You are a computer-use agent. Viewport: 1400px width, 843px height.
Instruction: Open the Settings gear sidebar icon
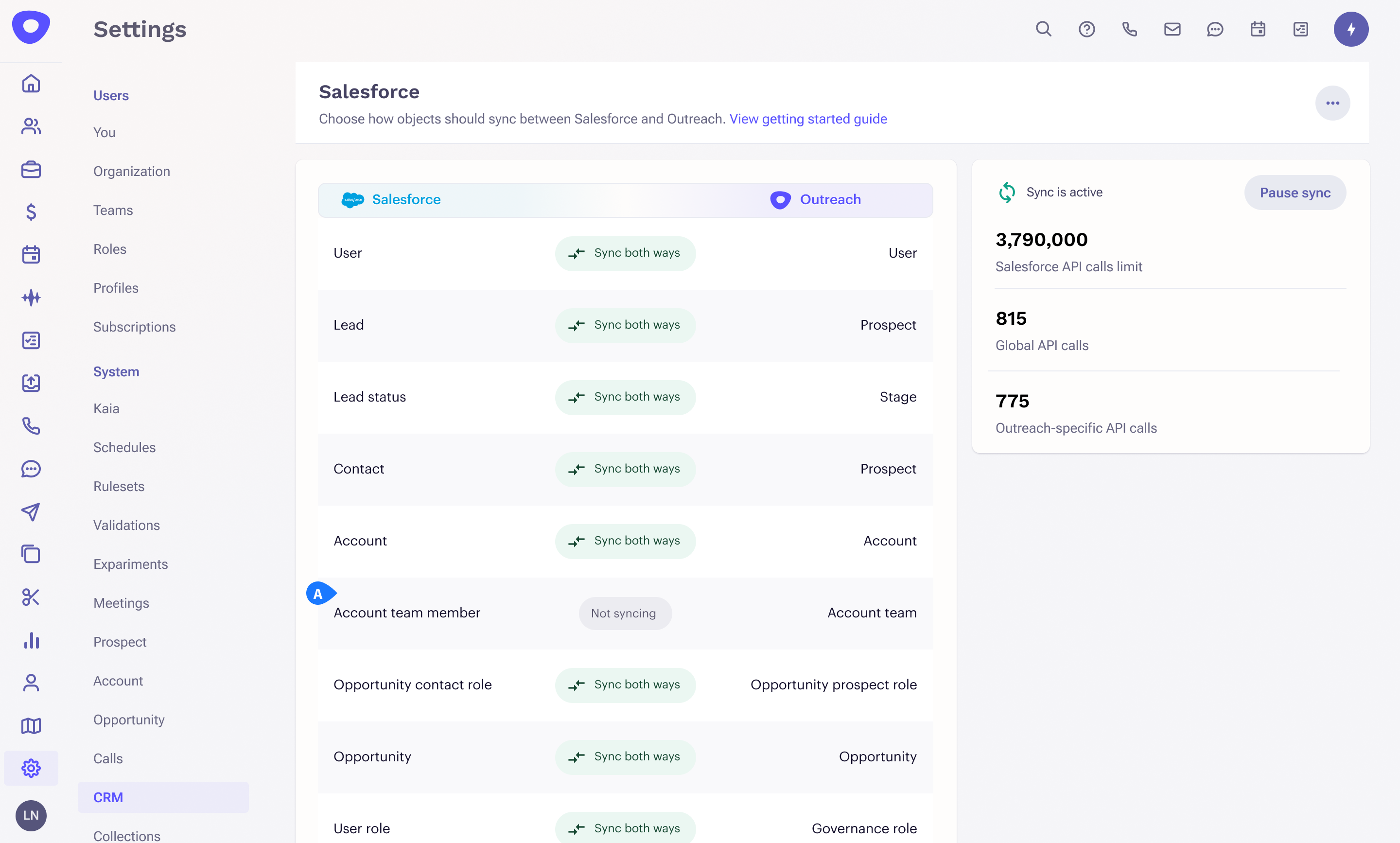click(31, 769)
